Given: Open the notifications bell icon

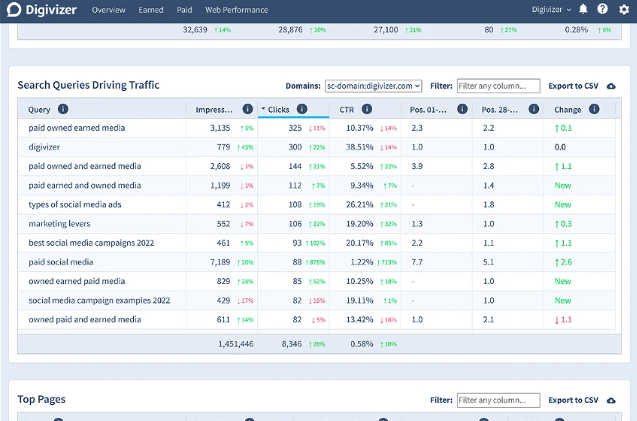Looking at the screenshot, I should click(x=584, y=10).
